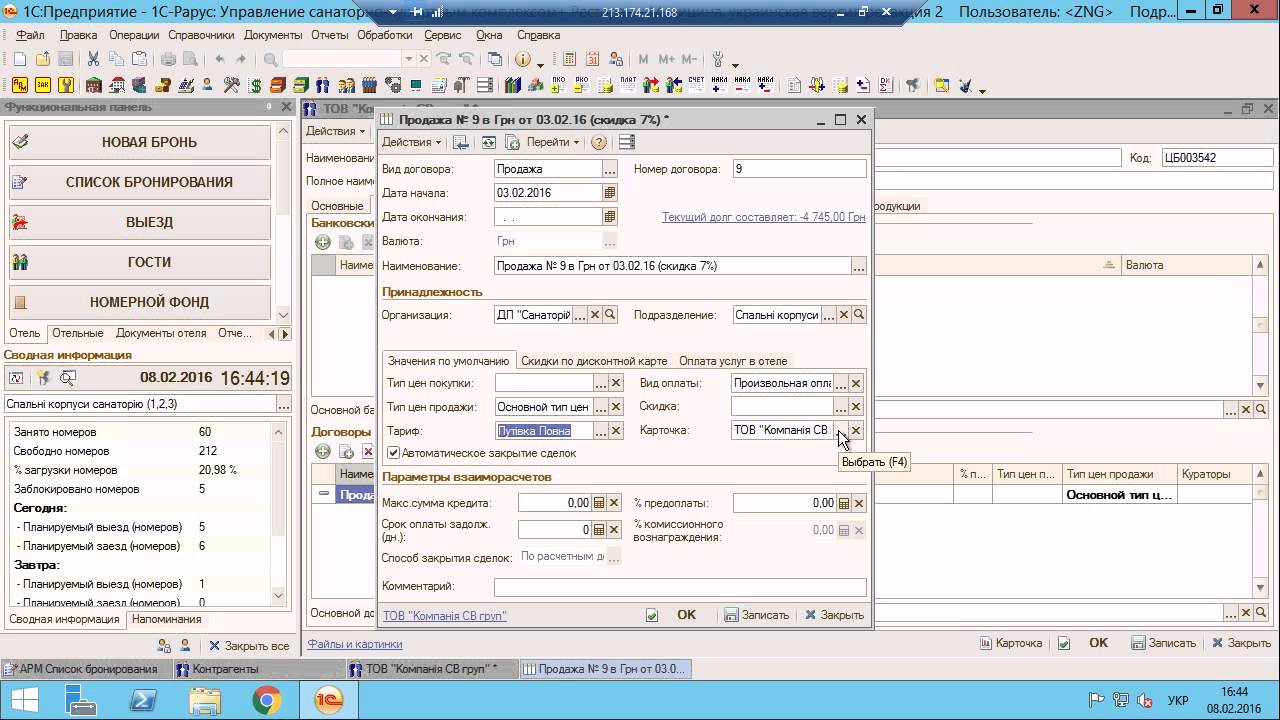
Task: Click the New document icon in main toolbar
Action: tap(19, 59)
